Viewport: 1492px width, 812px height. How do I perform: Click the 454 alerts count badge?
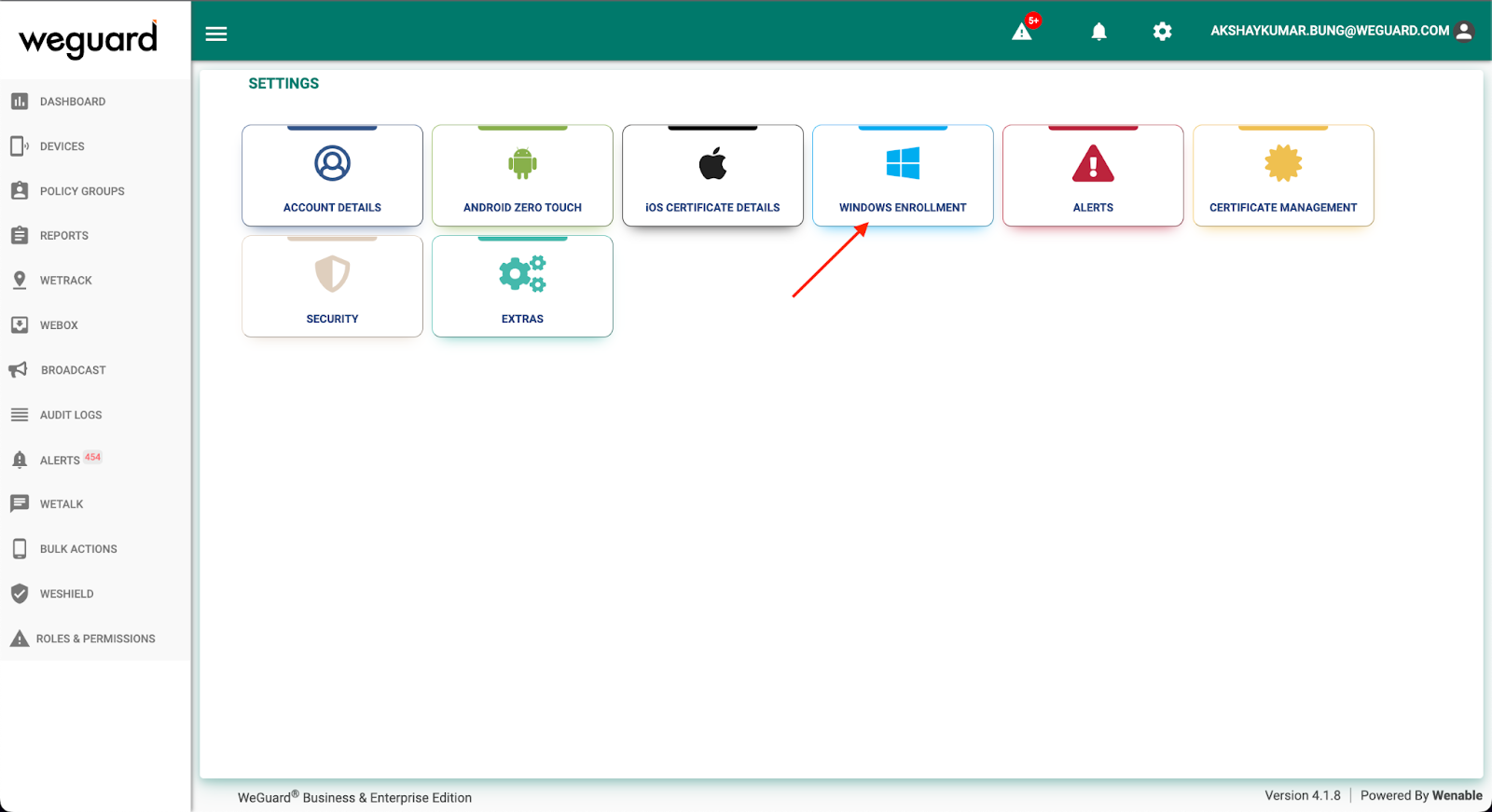[x=92, y=457]
